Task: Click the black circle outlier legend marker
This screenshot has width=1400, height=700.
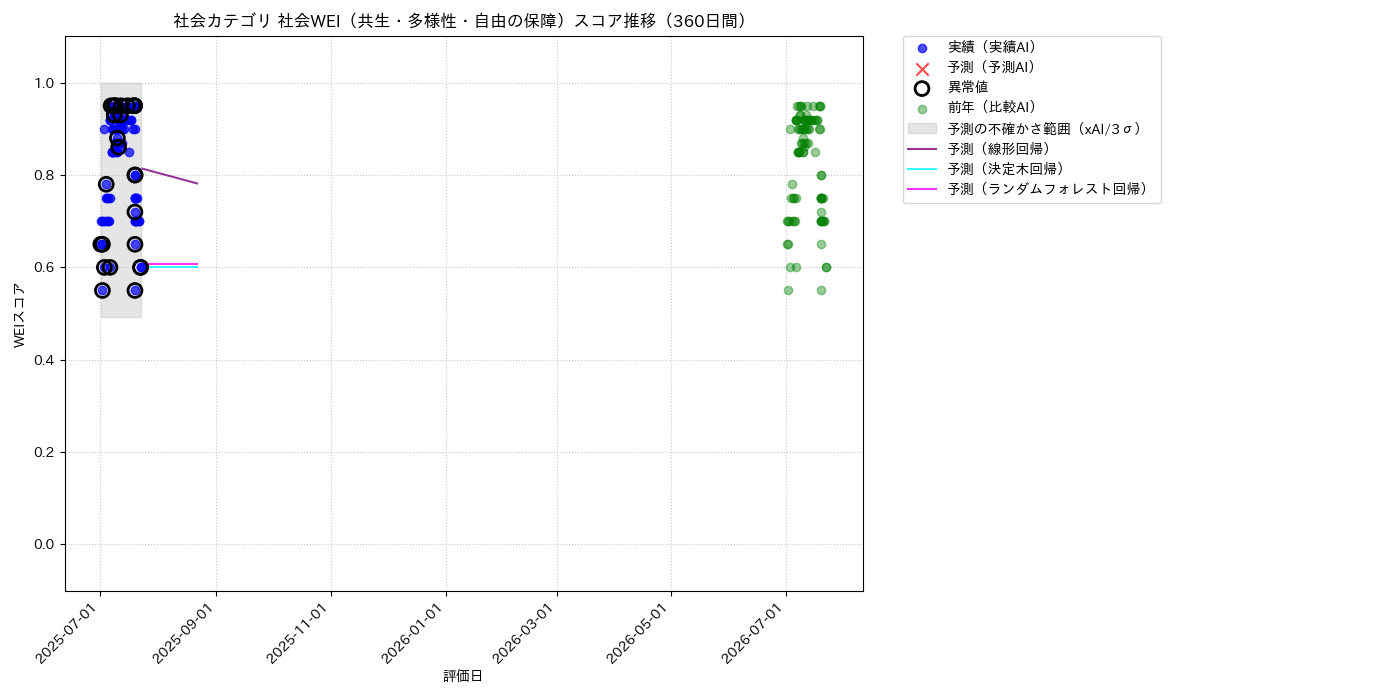Action: [922, 88]
